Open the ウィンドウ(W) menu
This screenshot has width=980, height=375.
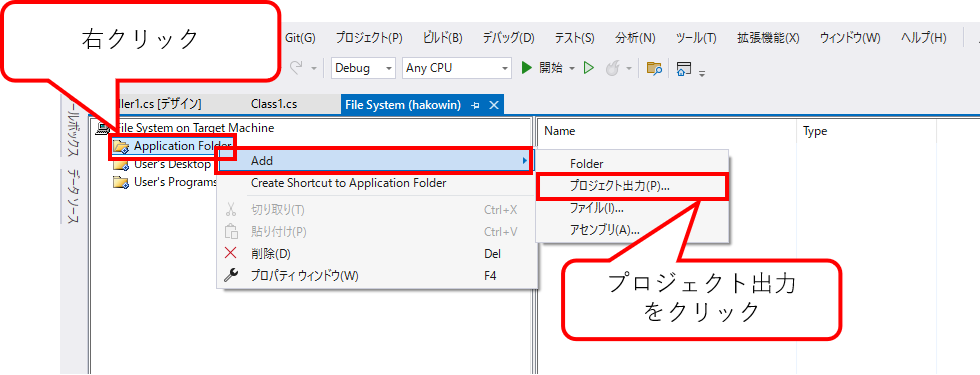(x=850, y=38)
